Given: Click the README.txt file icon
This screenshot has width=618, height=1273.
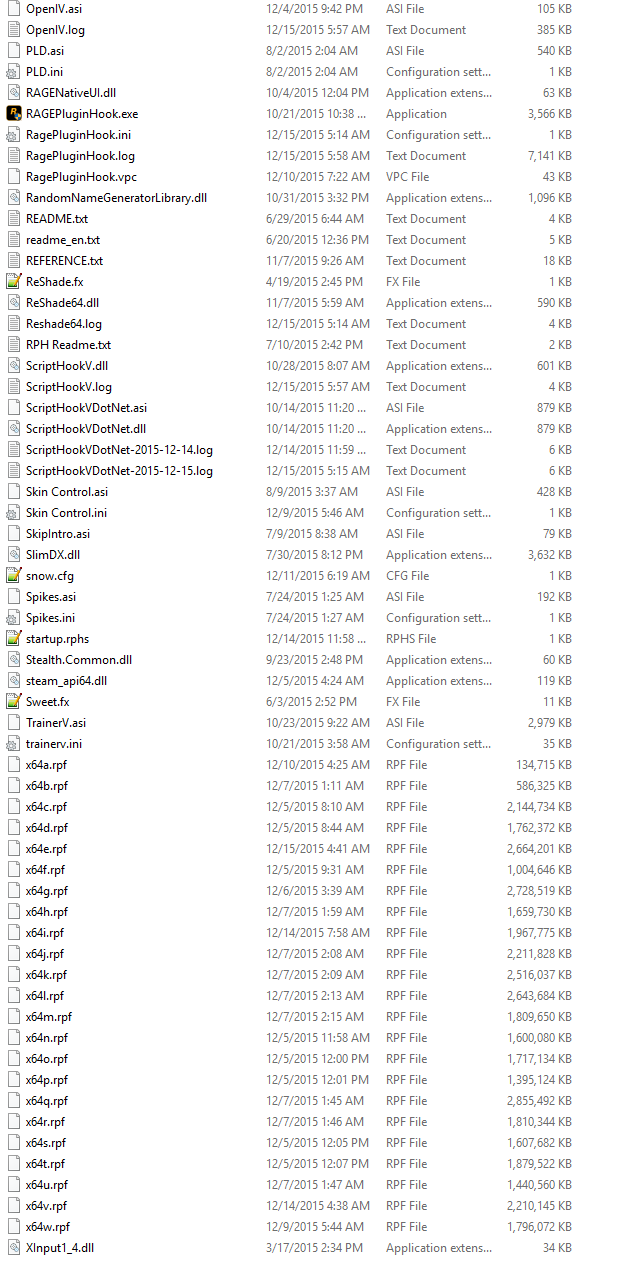Looking at the screenshot, I should pyautogui.click(x=14, y=219).
